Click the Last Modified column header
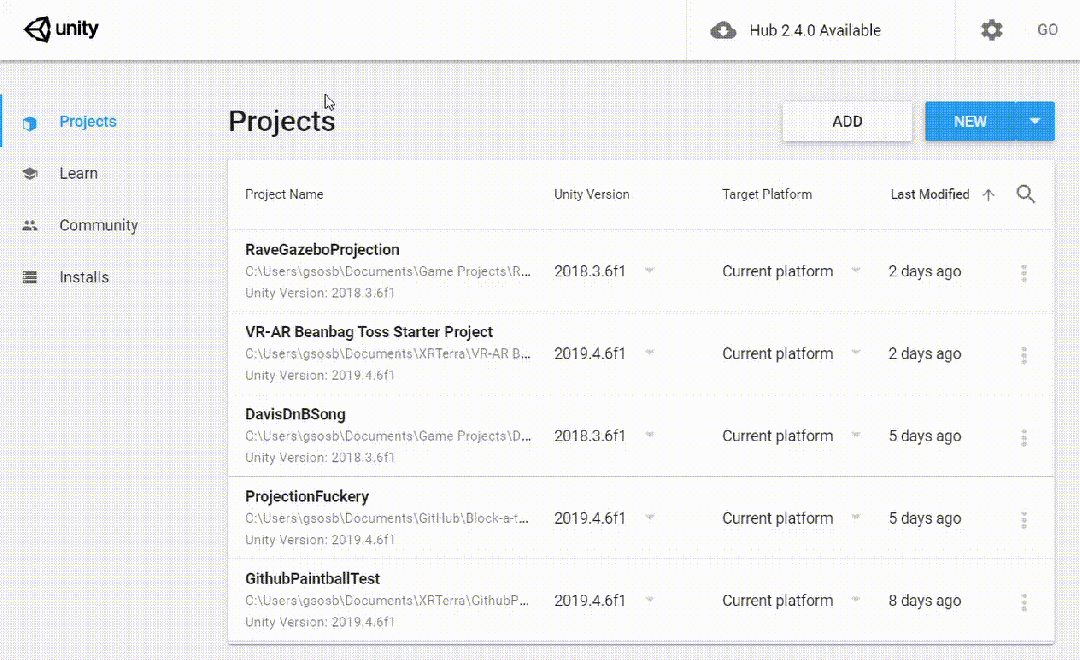Screen dimensions: 1080x660 coord(929,194)
